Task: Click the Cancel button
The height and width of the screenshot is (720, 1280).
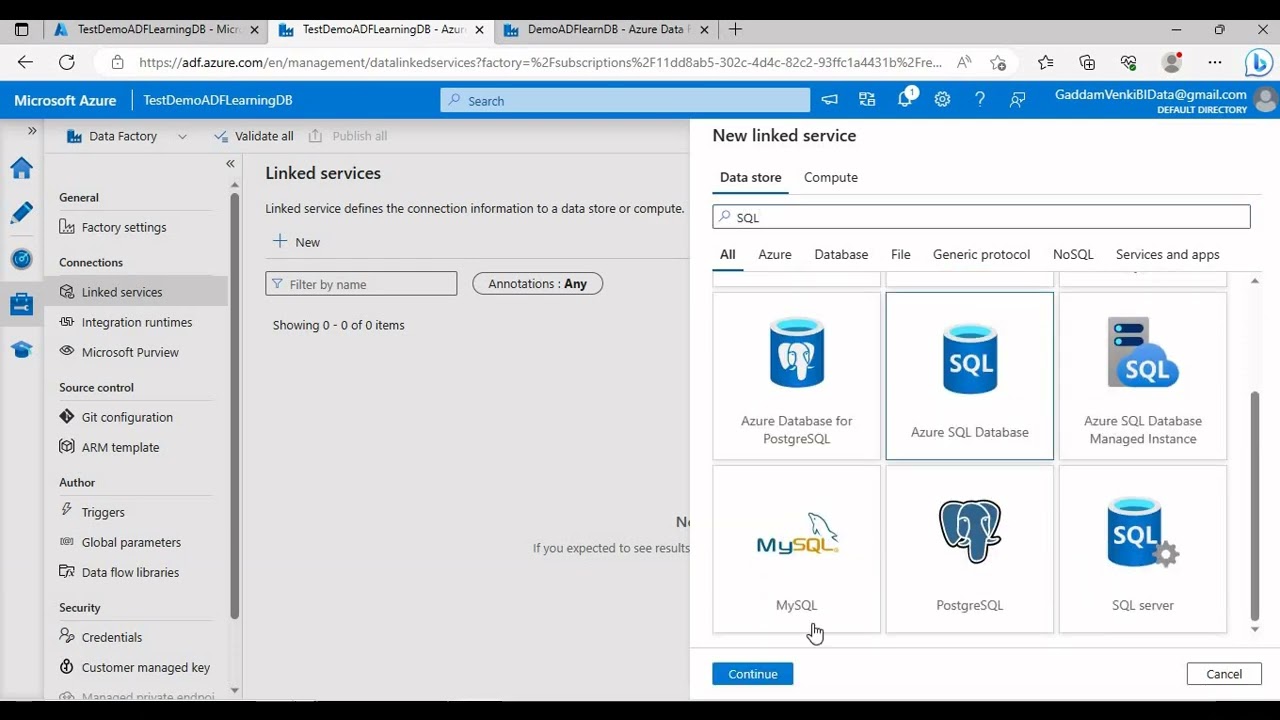Action: tap(1224, 674)
